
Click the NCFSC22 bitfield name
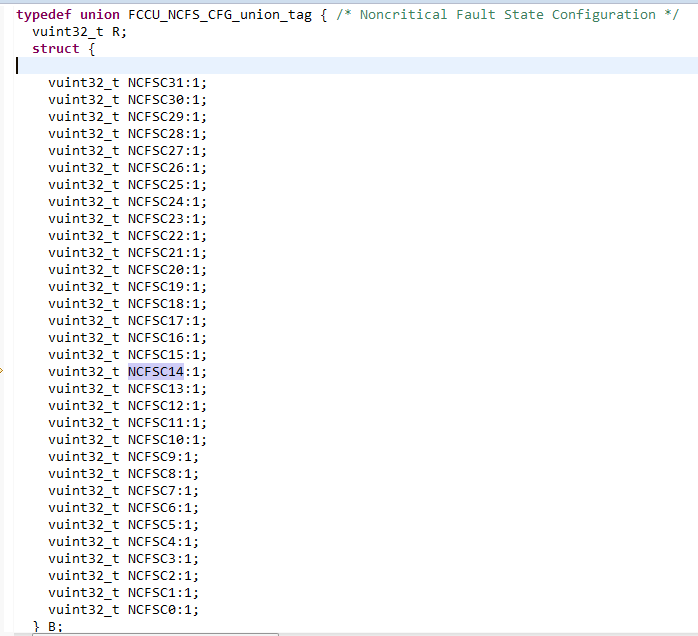pos(156,236)
